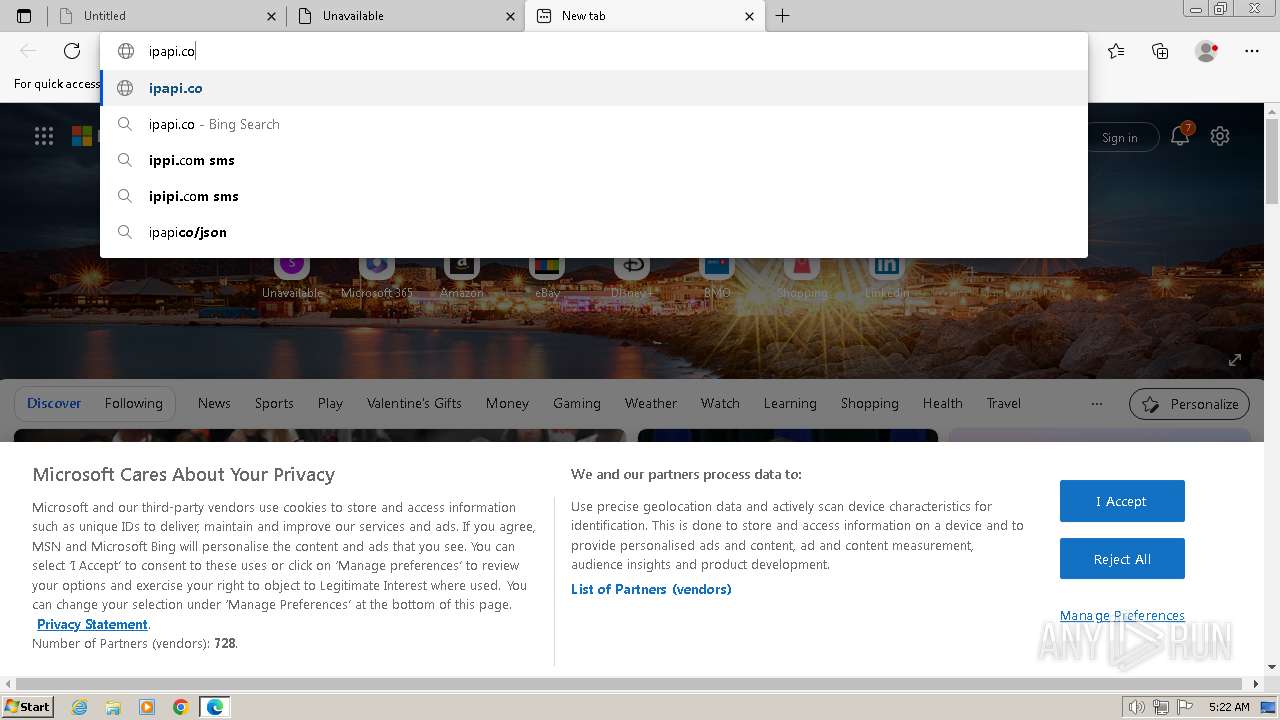This screenshot has width=1280, height=720.
Task: Open Settings and more ellipsis menu
Action: [1252, 51]
